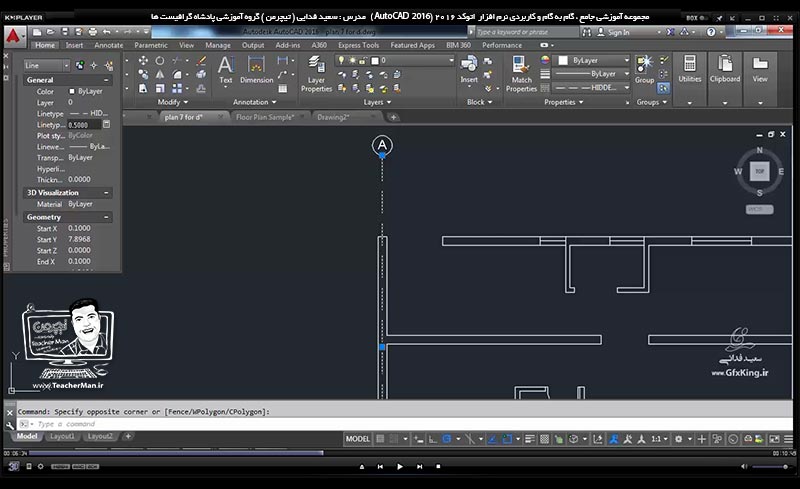
Task: Click the Match Properties icon
Action: point(521,74)
